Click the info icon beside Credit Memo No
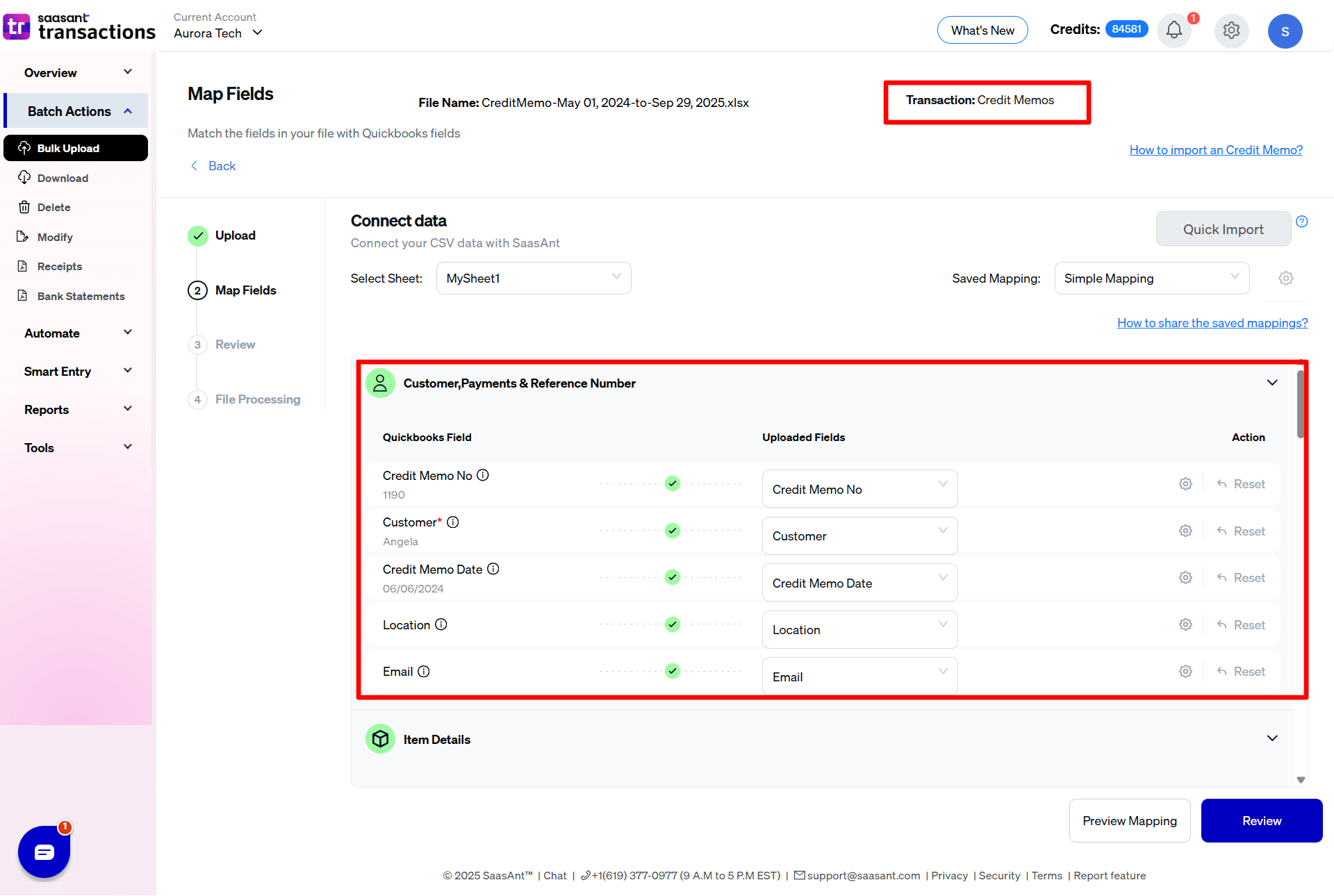This screenshot has height=896, width=1334. tap(483, 475)
